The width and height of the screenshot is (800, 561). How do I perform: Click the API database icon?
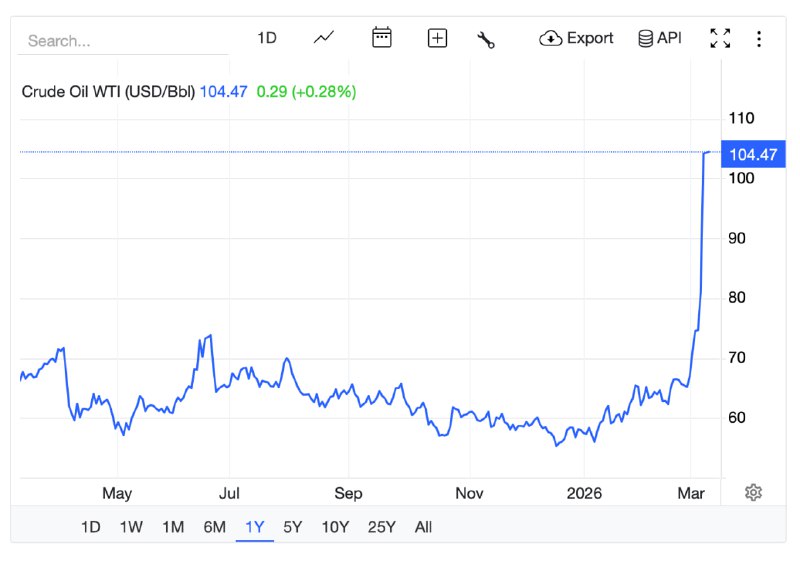click(x=660, y=38)
